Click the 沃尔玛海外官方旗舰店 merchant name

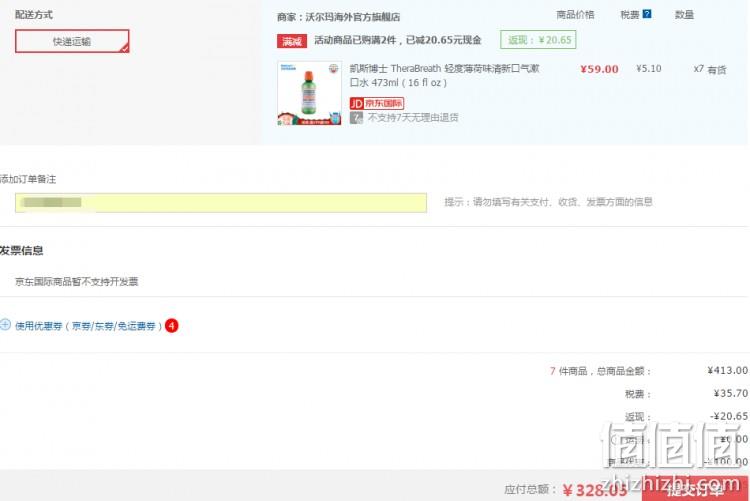click(x=353, y=17)
